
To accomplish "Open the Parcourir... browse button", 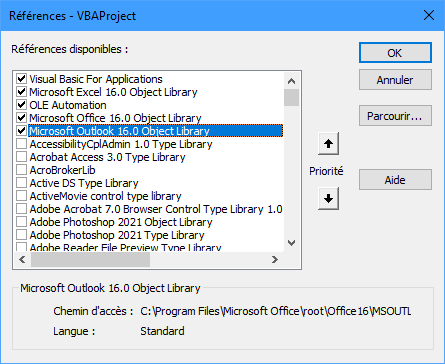I will point(395,116).
